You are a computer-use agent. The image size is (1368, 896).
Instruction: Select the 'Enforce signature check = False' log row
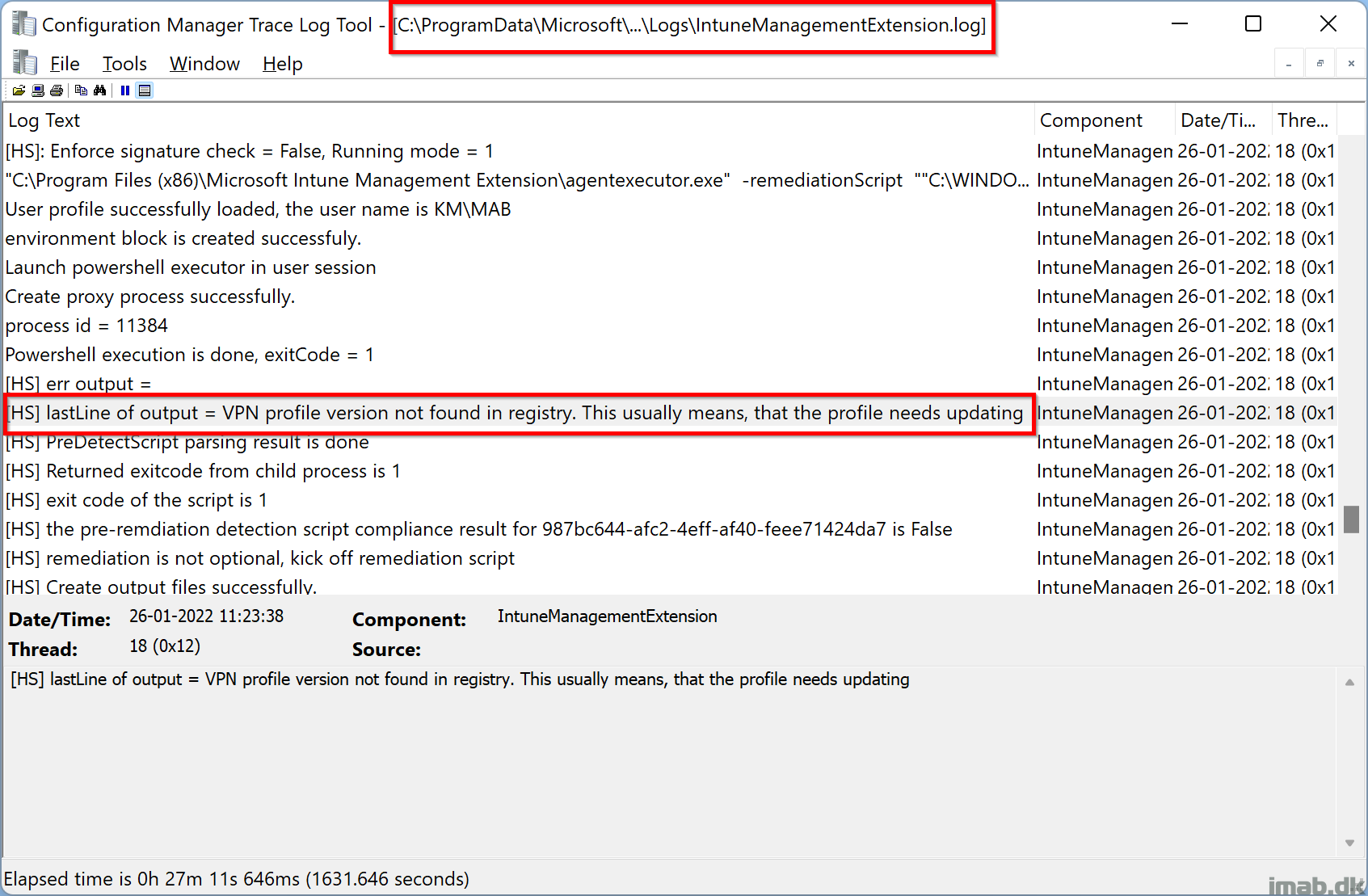tap(670, 151)
